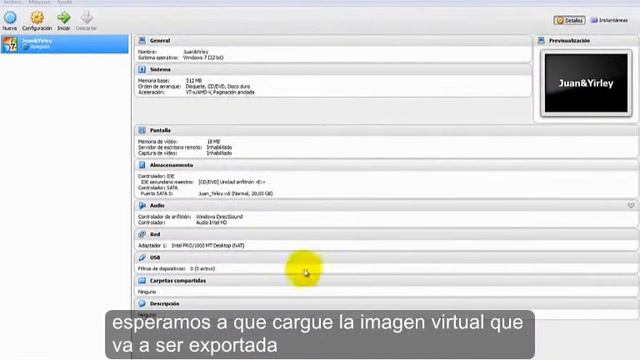Click the Nombre 'Juan&Yirley' value in General
The height and width of the screenshot is (360, 640).
196,52
